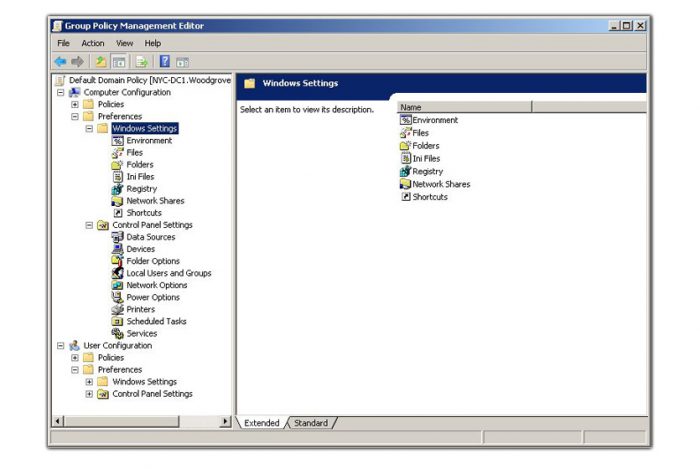Collapse the selected Windows Settings node
The height and width of the screenshot is (469, 700).
tap(89, 129)
